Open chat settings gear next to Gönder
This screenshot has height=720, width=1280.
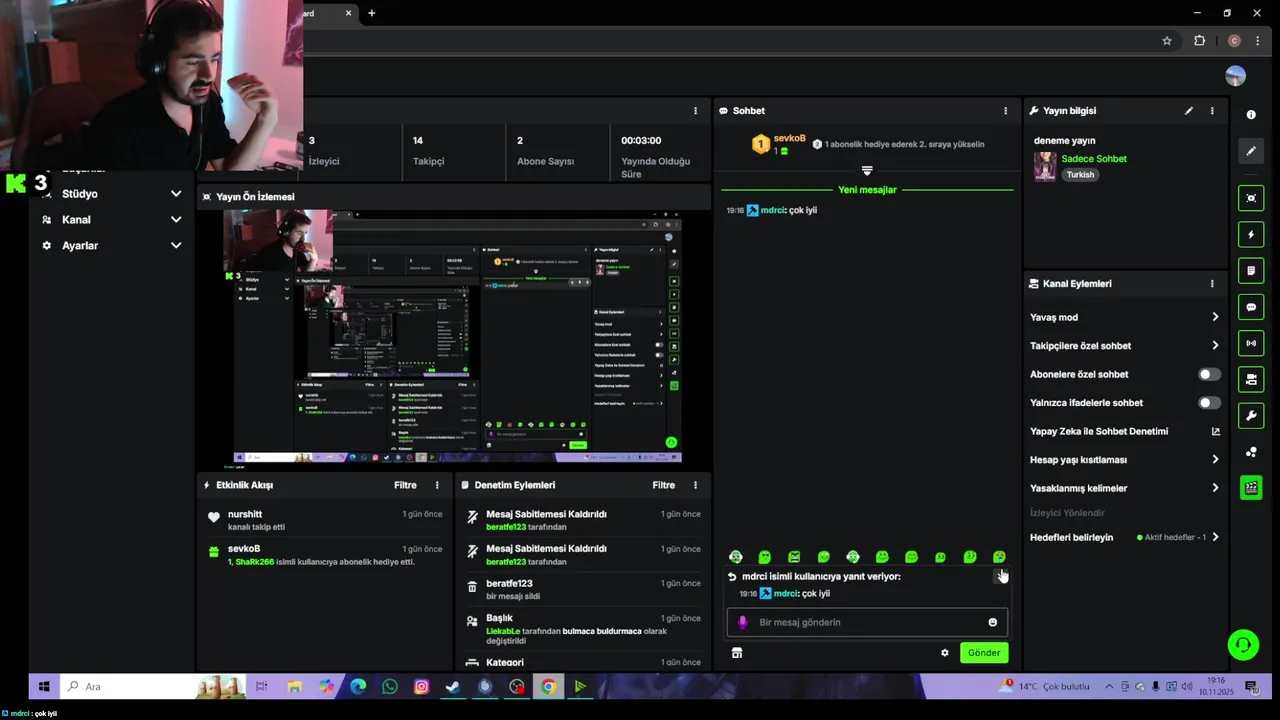click(x=945, y=653)
